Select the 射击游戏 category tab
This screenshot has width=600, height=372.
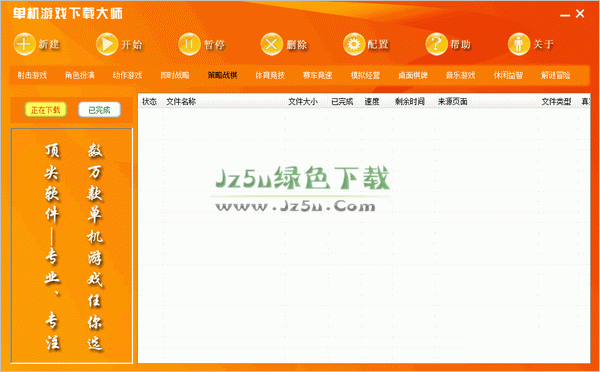click(32, 75)
